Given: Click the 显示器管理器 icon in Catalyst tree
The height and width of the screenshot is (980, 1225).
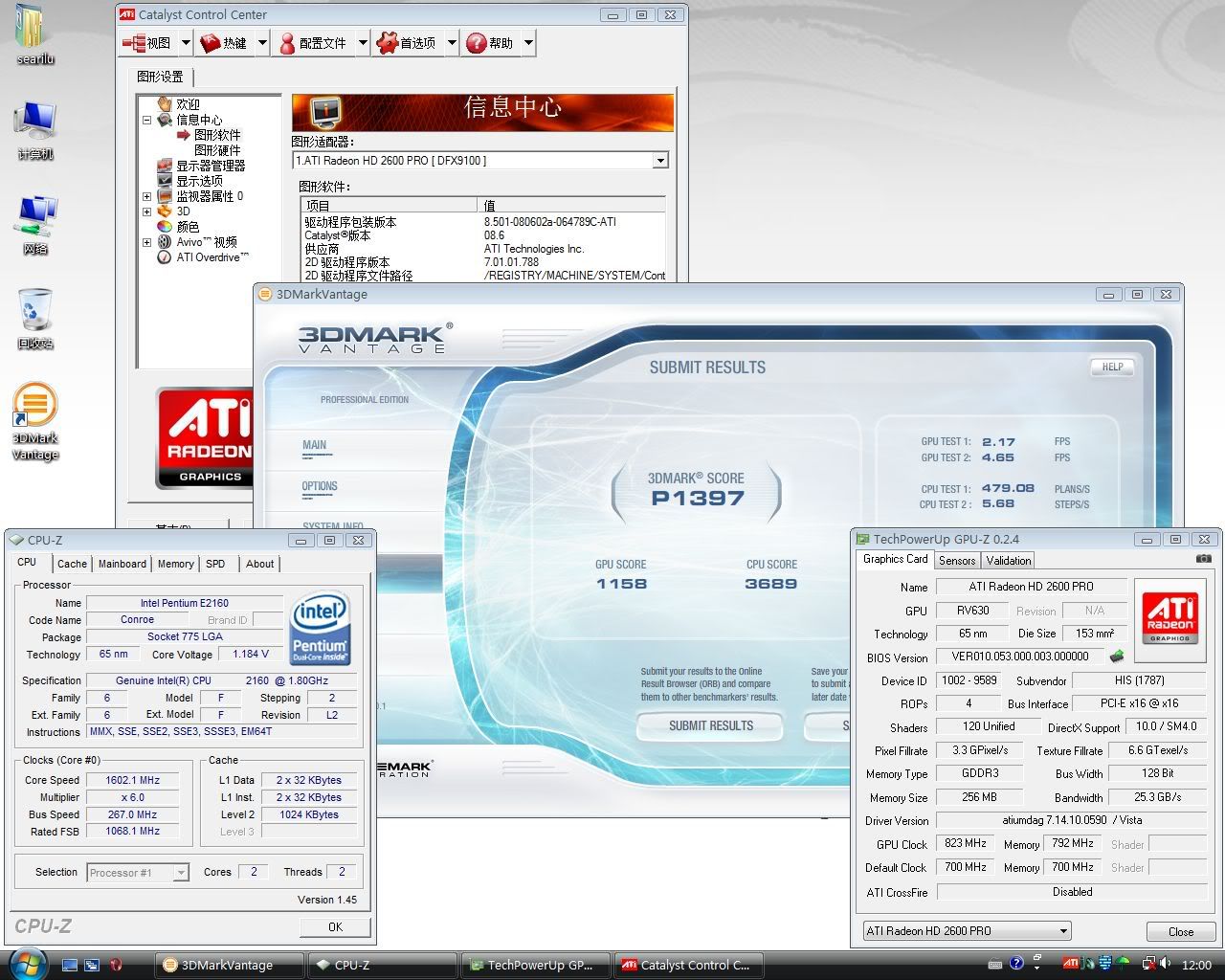Looking at the screenshot, I should click(x=165, y=166).
